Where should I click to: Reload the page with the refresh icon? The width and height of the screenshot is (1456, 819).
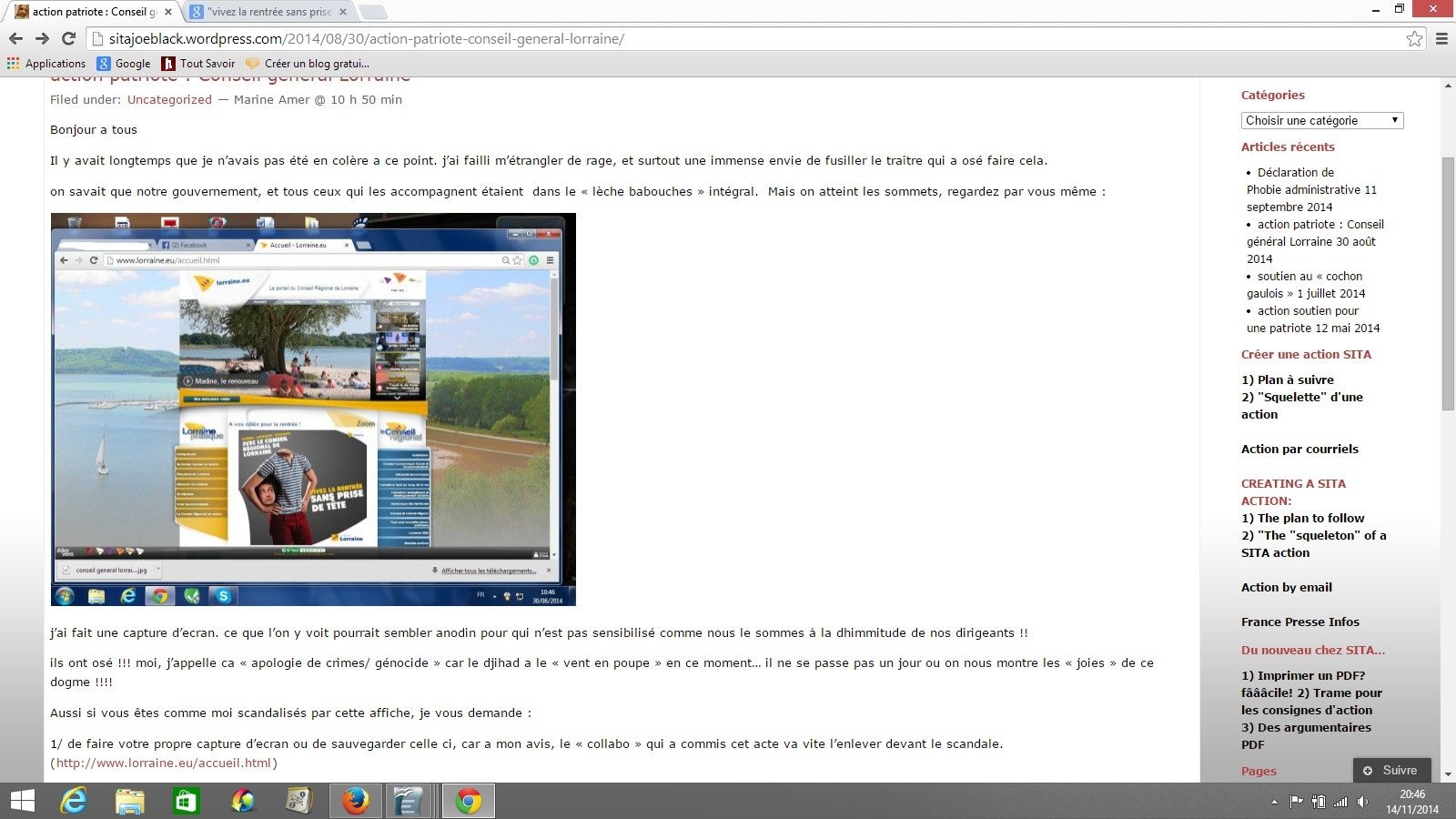68,38
